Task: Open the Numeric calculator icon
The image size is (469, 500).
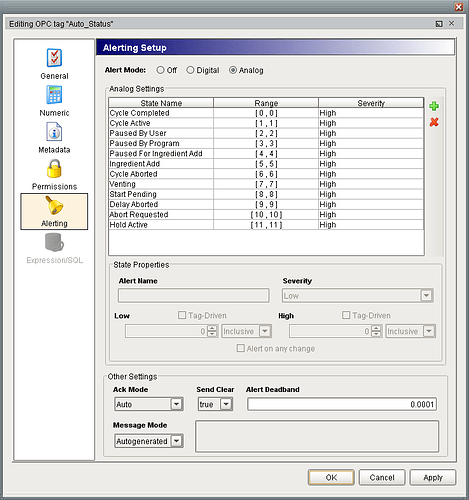Action: (54, 95)
